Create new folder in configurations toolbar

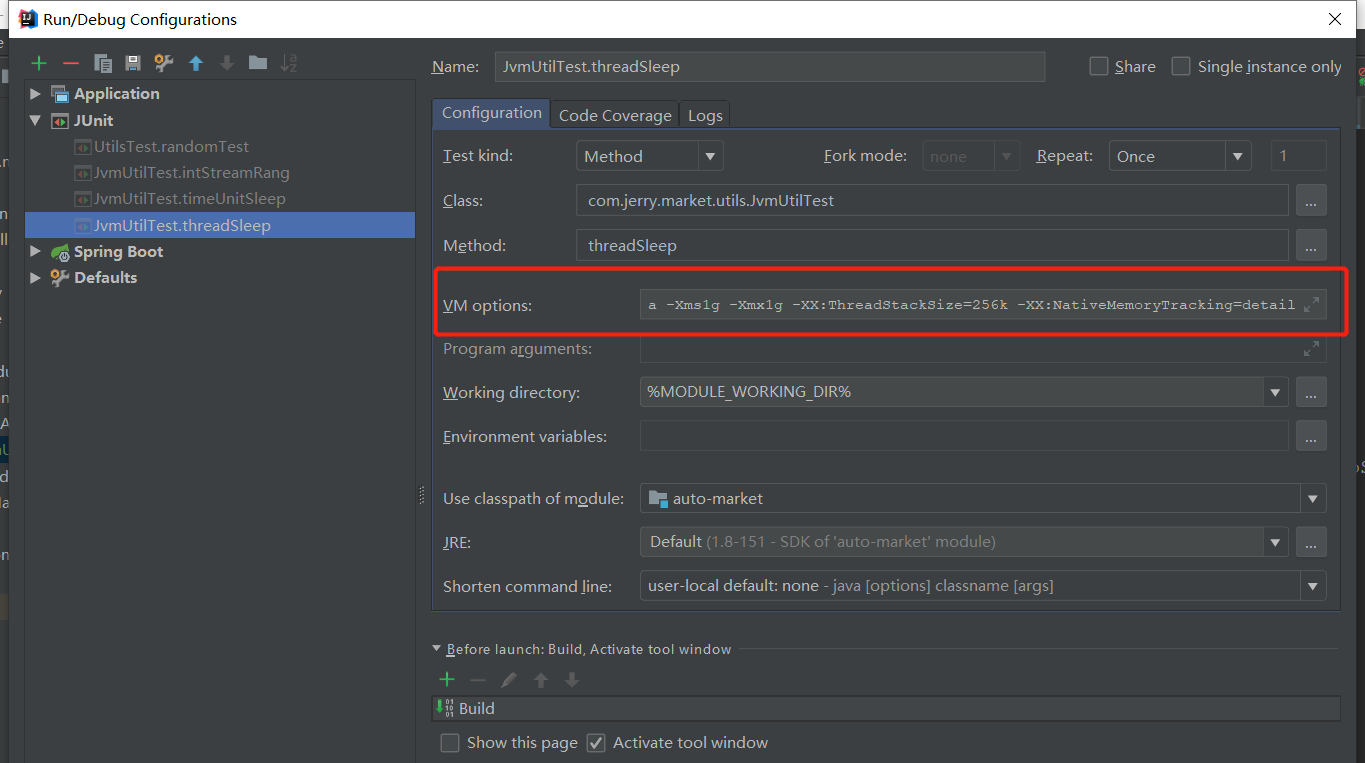click(258, 63)
